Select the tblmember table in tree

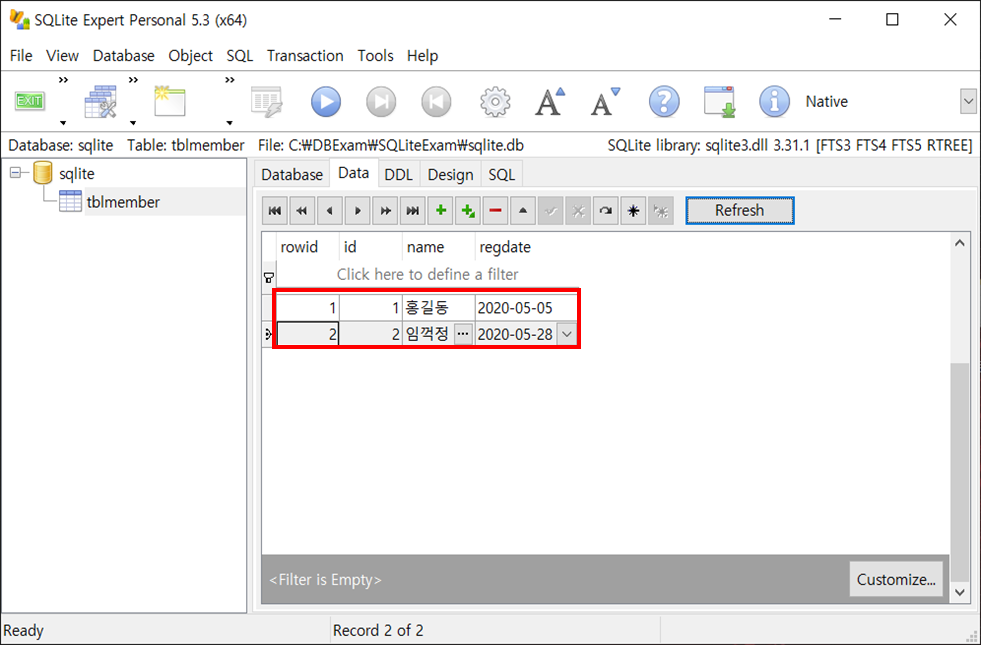[x=123, y=202]
